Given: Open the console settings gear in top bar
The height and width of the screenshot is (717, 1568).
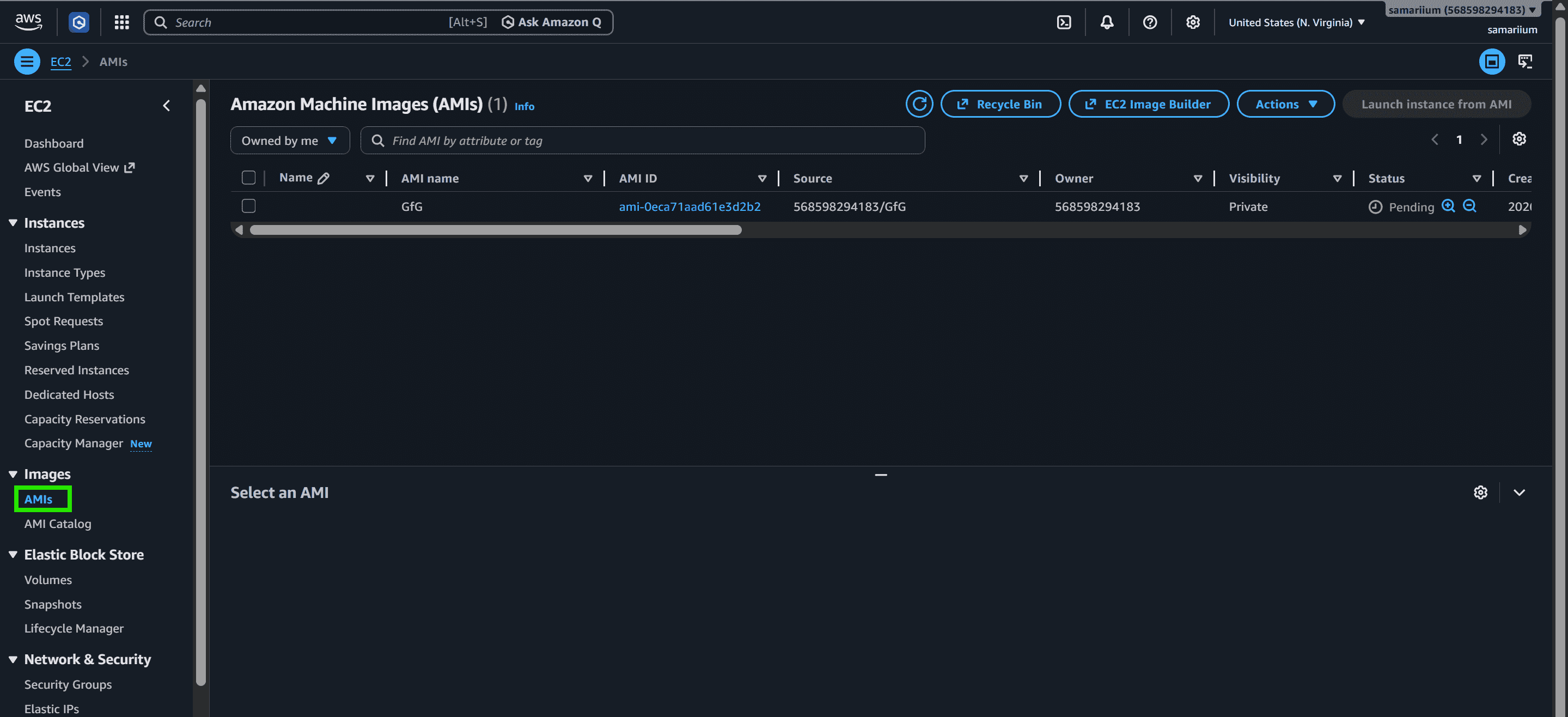Looking at the screenshot, I should [1192, 22].
